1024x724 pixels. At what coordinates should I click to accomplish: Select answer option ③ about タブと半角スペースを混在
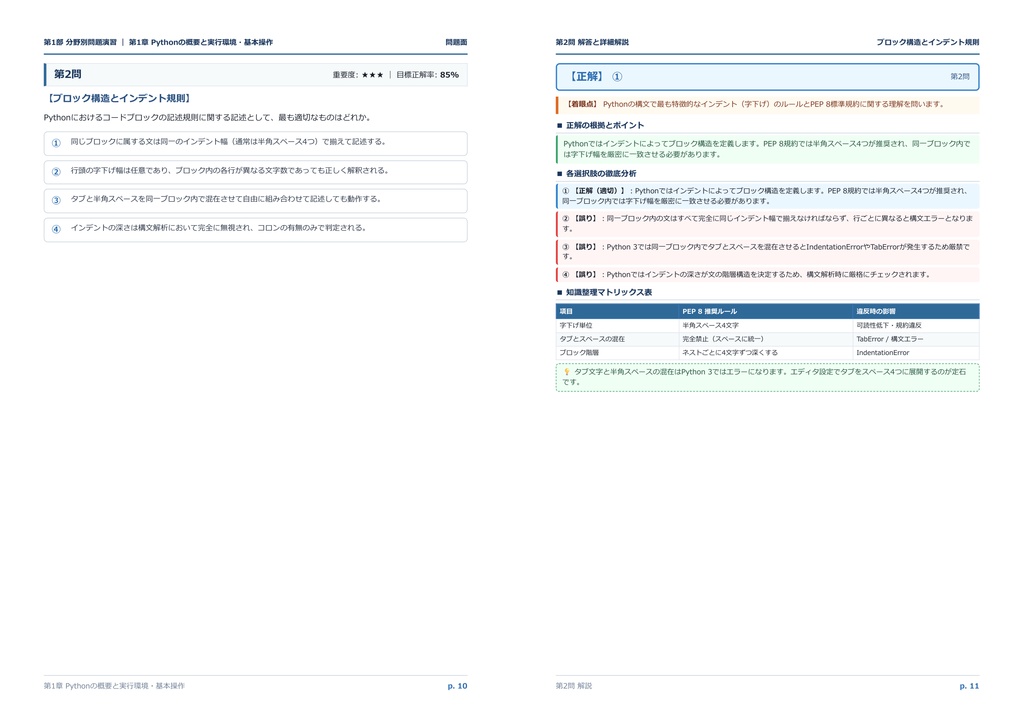(x=255, y=200)
